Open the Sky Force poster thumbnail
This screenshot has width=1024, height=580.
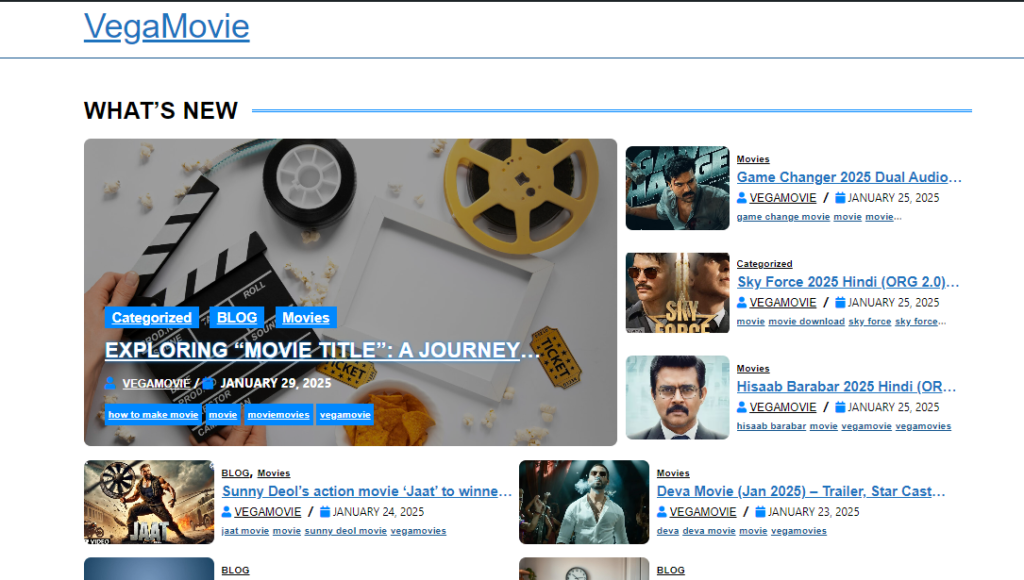coord(677,293)
